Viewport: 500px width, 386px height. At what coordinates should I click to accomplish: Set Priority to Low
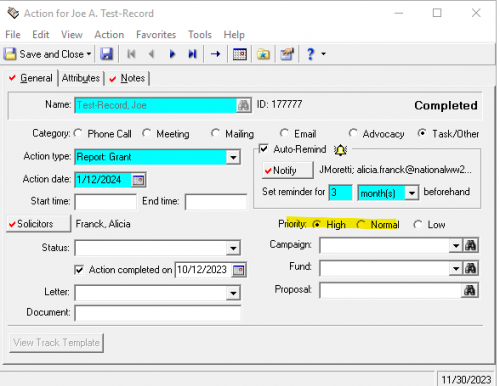[418, 224]
